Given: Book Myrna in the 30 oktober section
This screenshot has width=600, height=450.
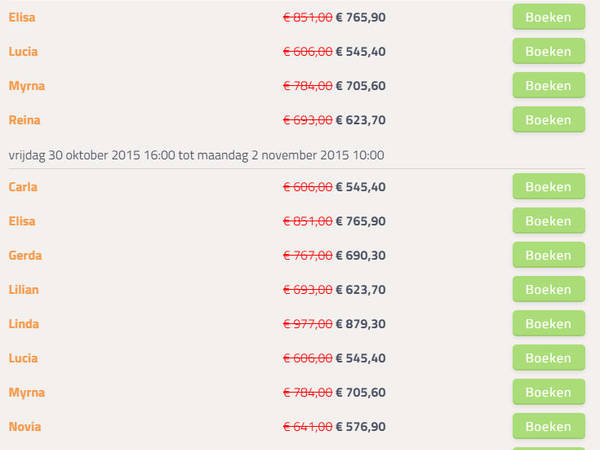Looking at the screenshot, I should click(549, 392).
